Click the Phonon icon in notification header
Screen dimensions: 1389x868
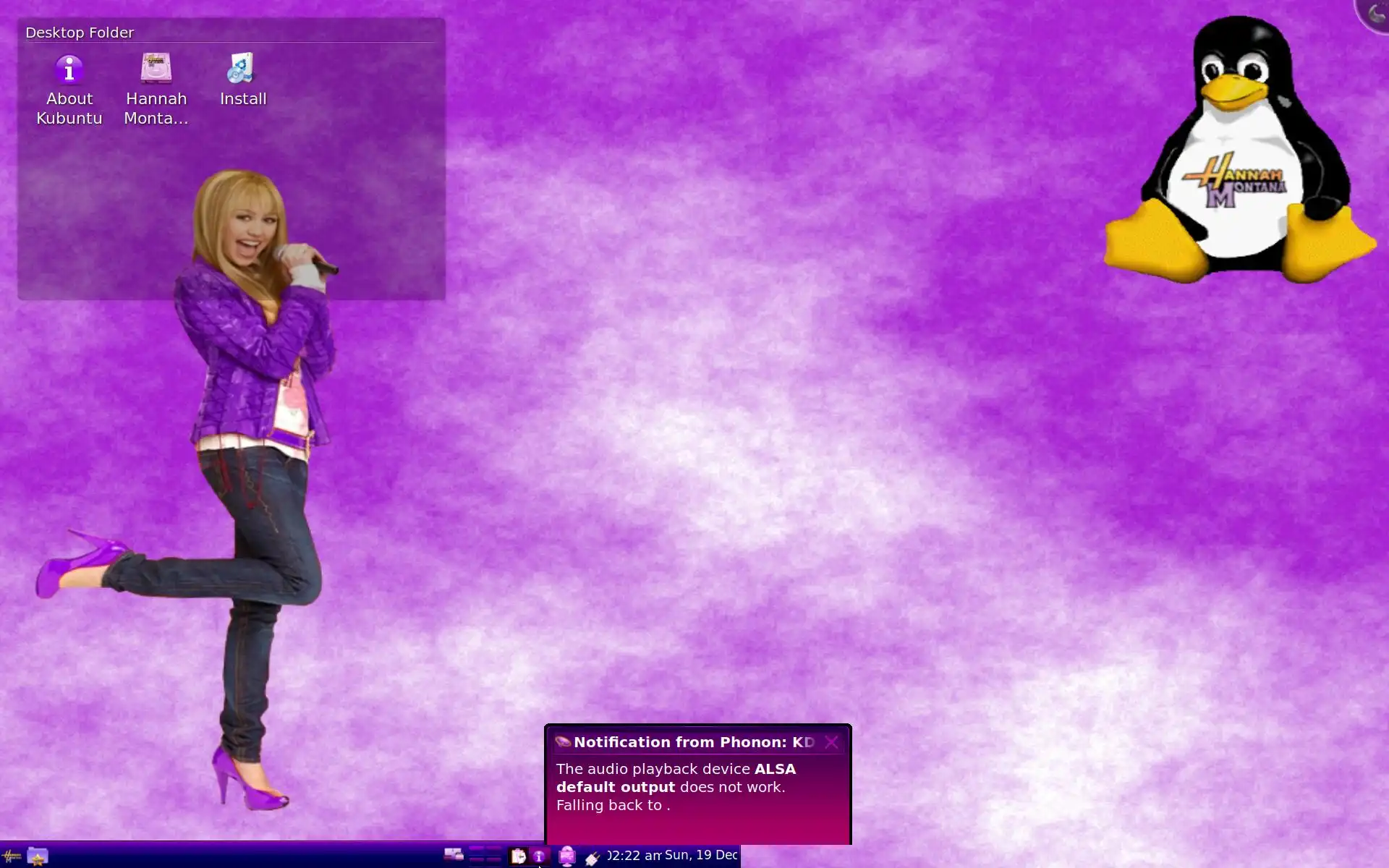click(x=563, y=742)
